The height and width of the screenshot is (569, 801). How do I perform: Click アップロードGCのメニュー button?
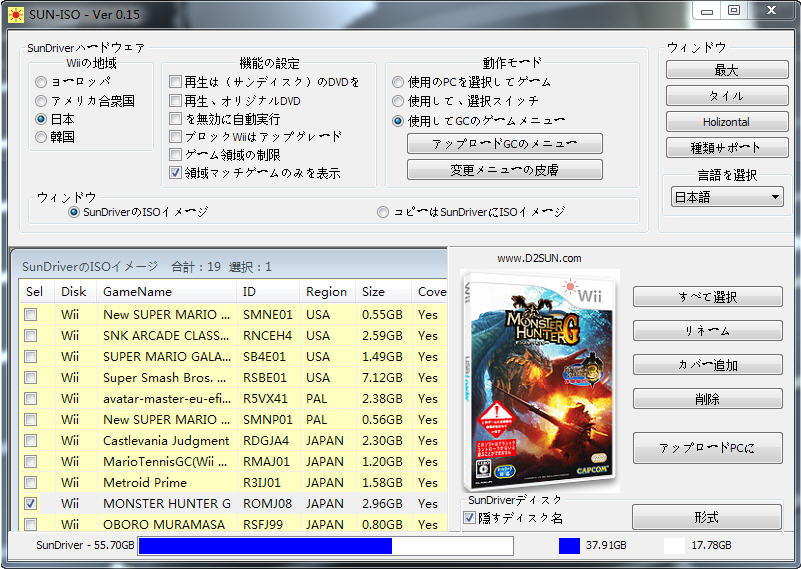click(x=505, y=144)
